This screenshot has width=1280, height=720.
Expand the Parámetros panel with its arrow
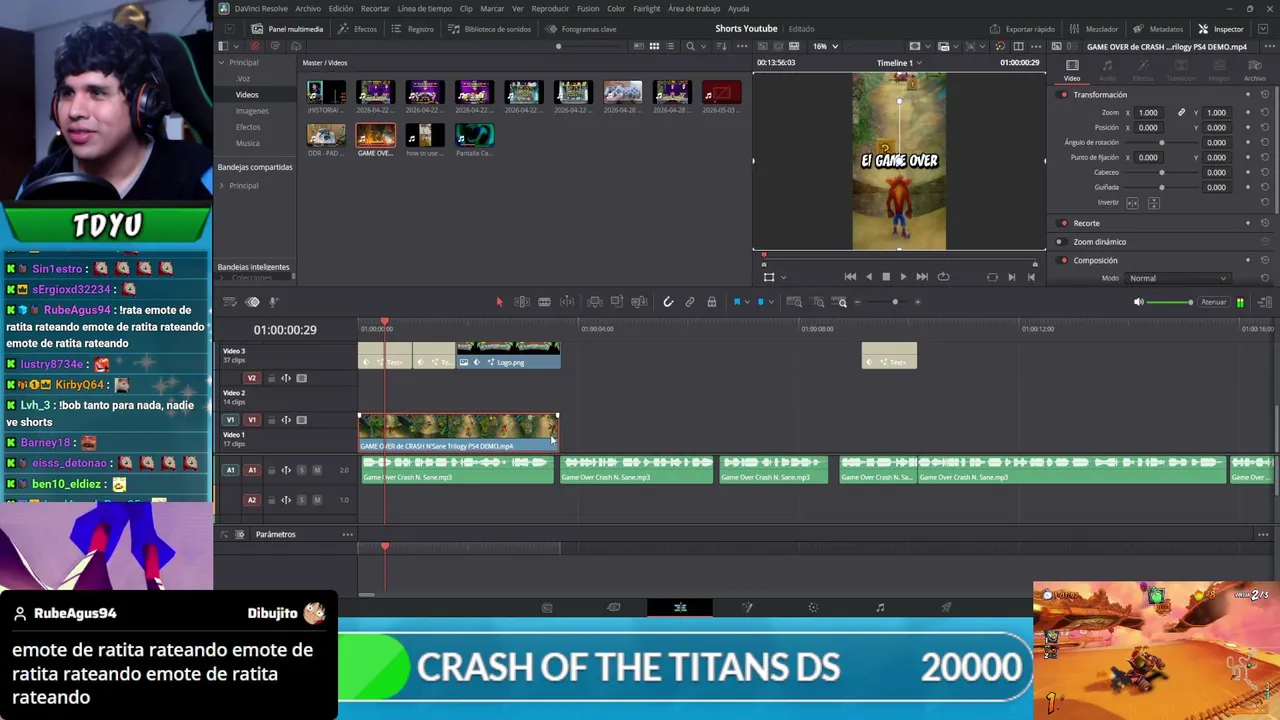225,535
